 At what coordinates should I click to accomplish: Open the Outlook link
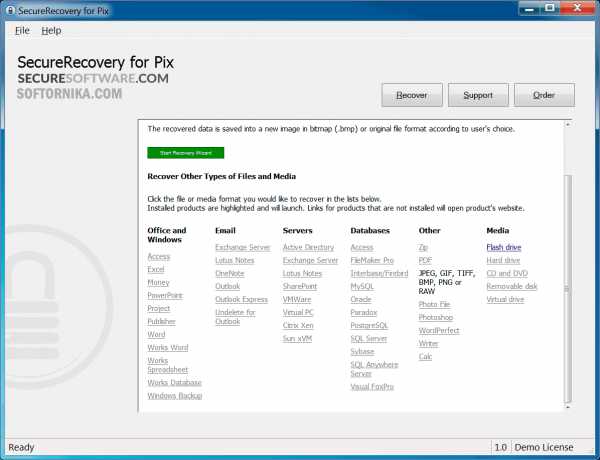pos(228,286)
